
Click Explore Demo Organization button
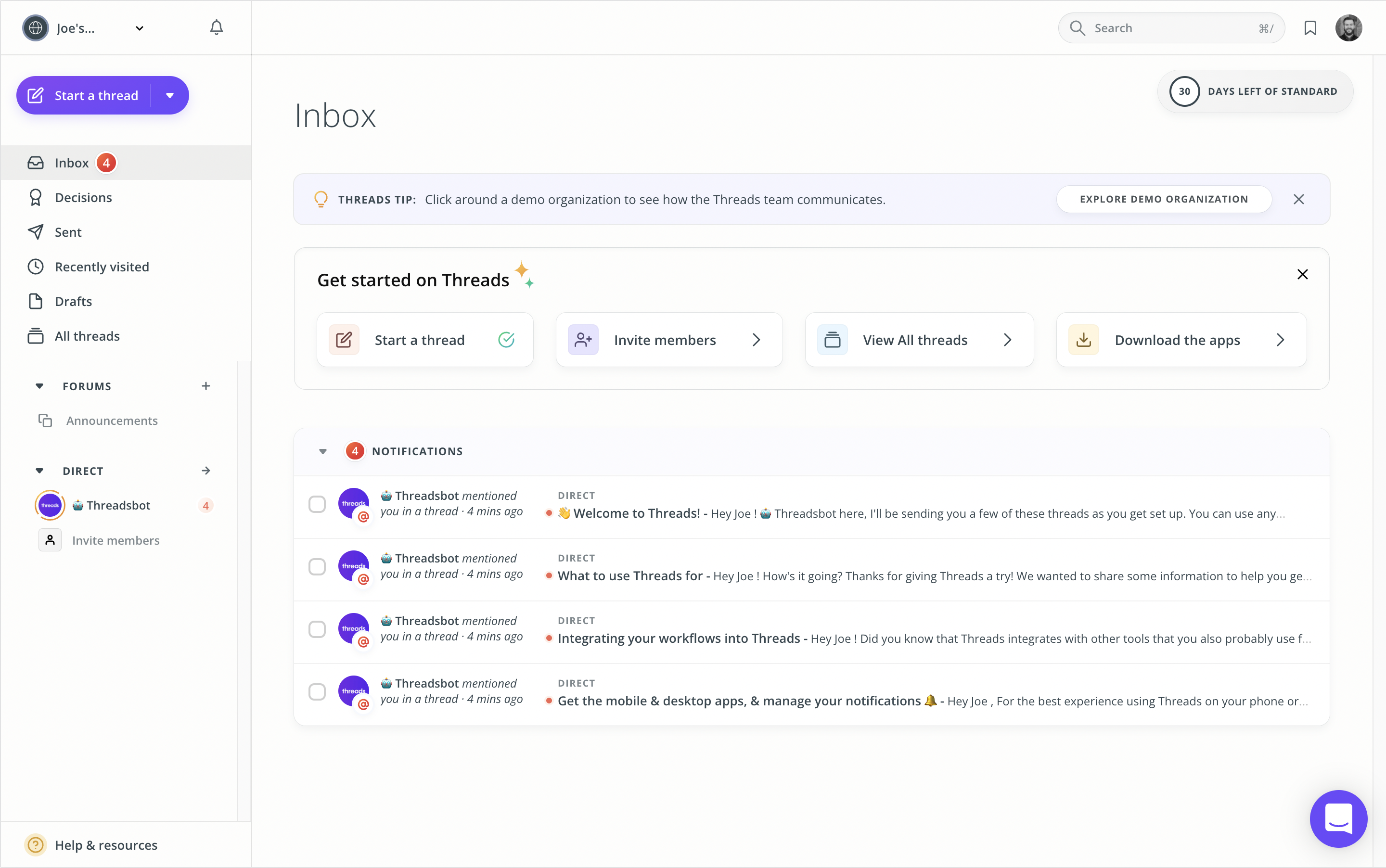click(x=1163, y=199)
